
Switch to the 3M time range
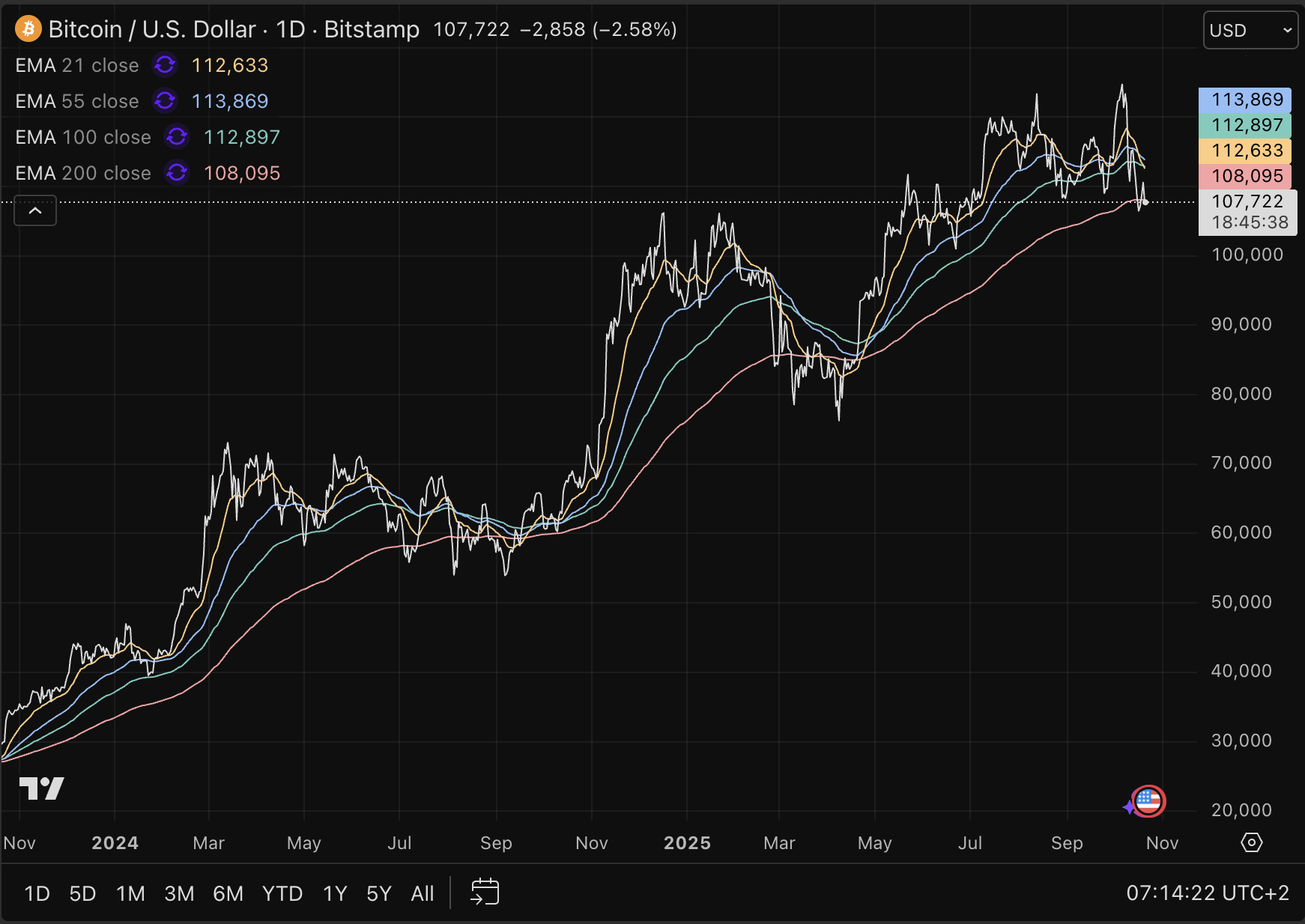[x=179, y=893]
